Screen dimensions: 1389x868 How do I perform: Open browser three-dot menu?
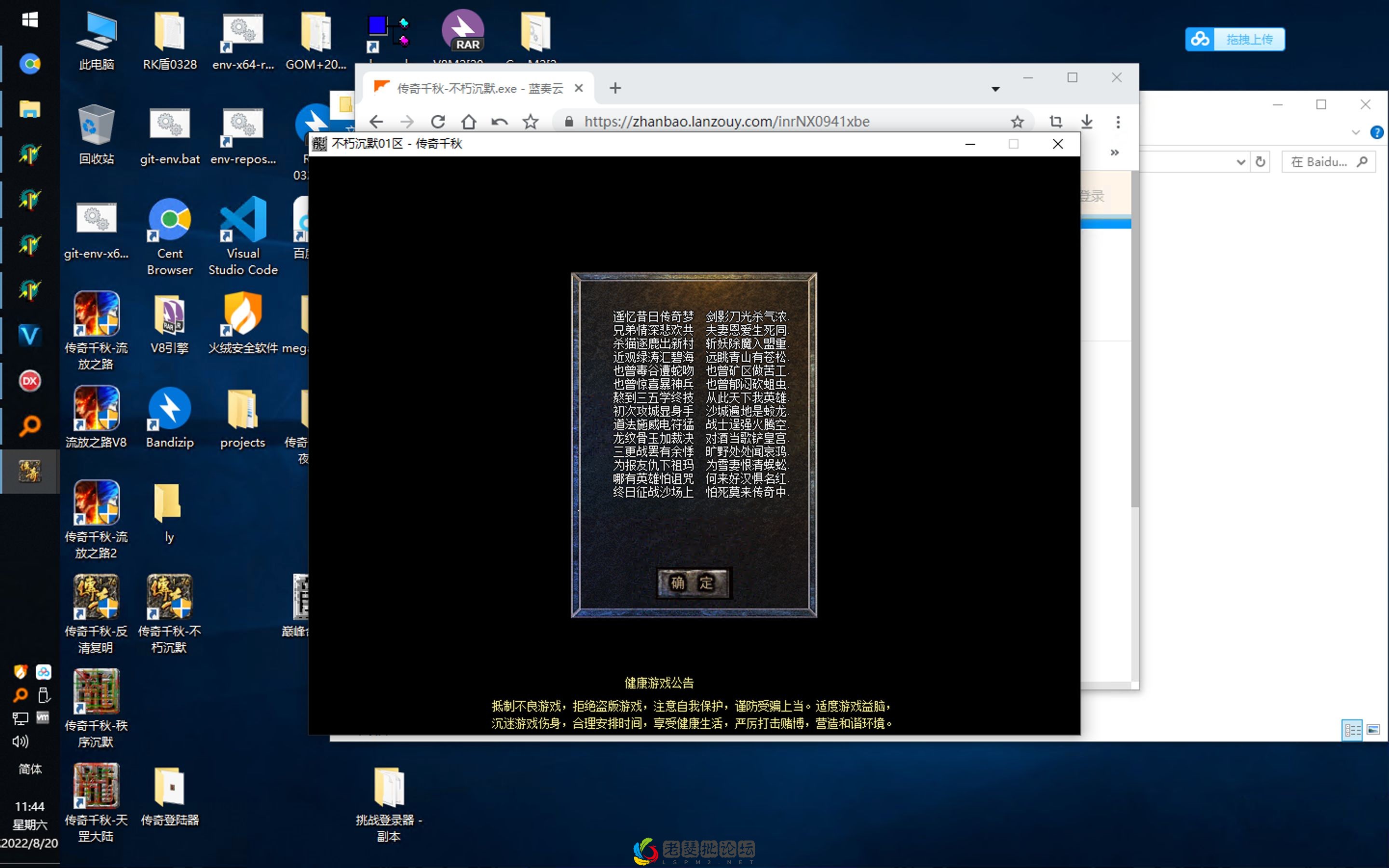(1118, 122)
